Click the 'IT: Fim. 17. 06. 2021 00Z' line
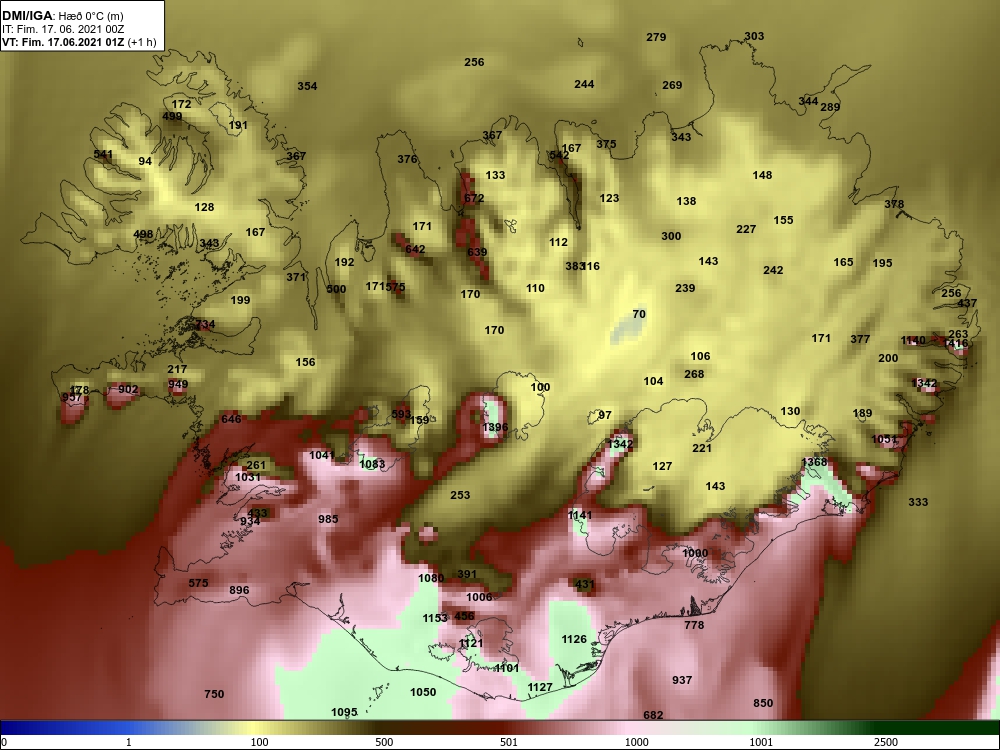Screen dimensions: 1000x750 (x=62, y=29)
